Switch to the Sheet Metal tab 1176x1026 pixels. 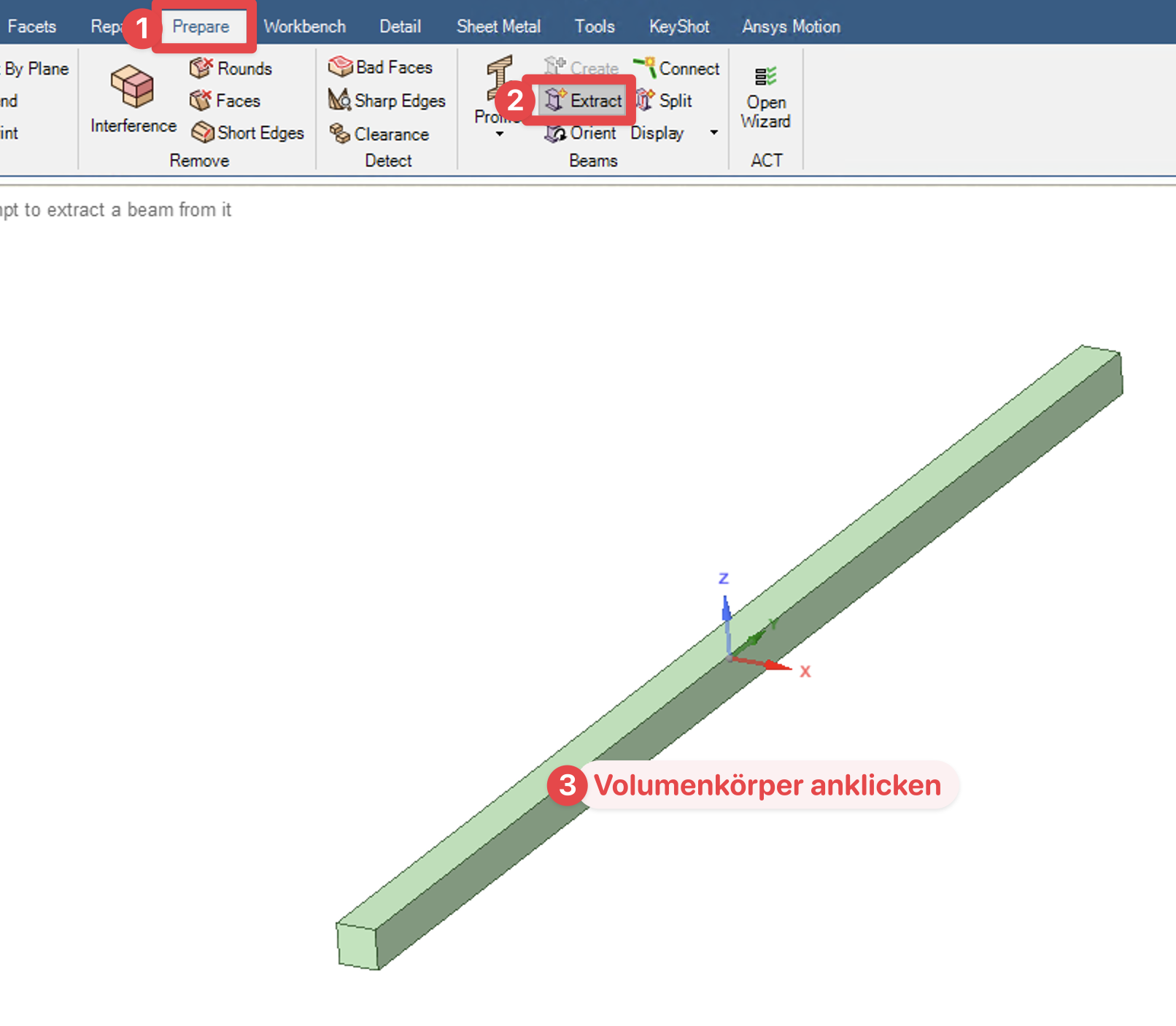point(498,26)
